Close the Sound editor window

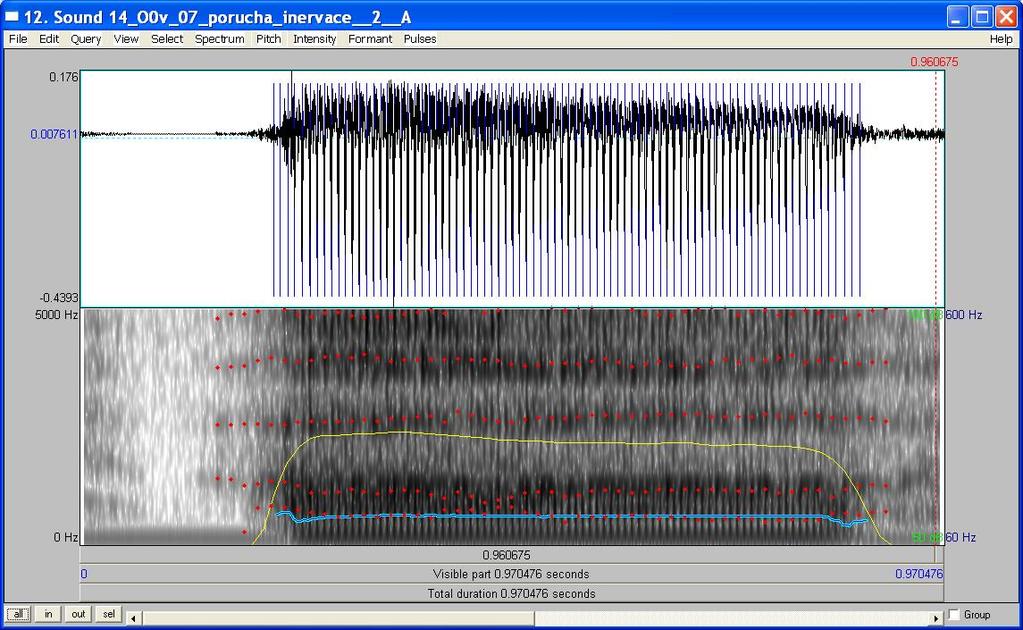click(1006, 16)
